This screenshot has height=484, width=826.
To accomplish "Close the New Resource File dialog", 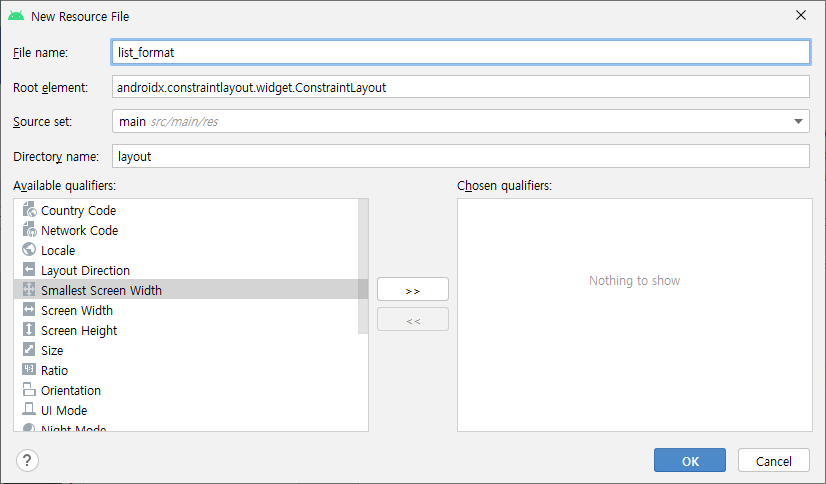I will point(801,15).
